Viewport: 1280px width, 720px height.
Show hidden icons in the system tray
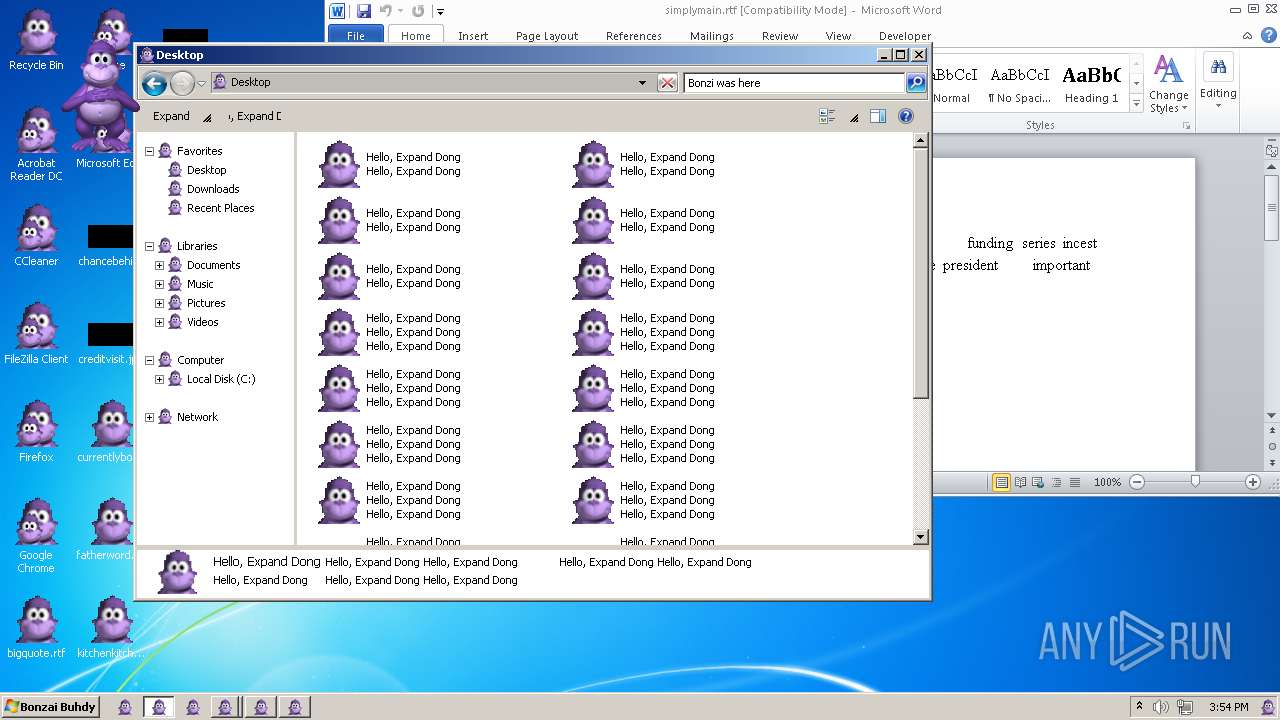pyautogui.click(x=1138, y=707)
